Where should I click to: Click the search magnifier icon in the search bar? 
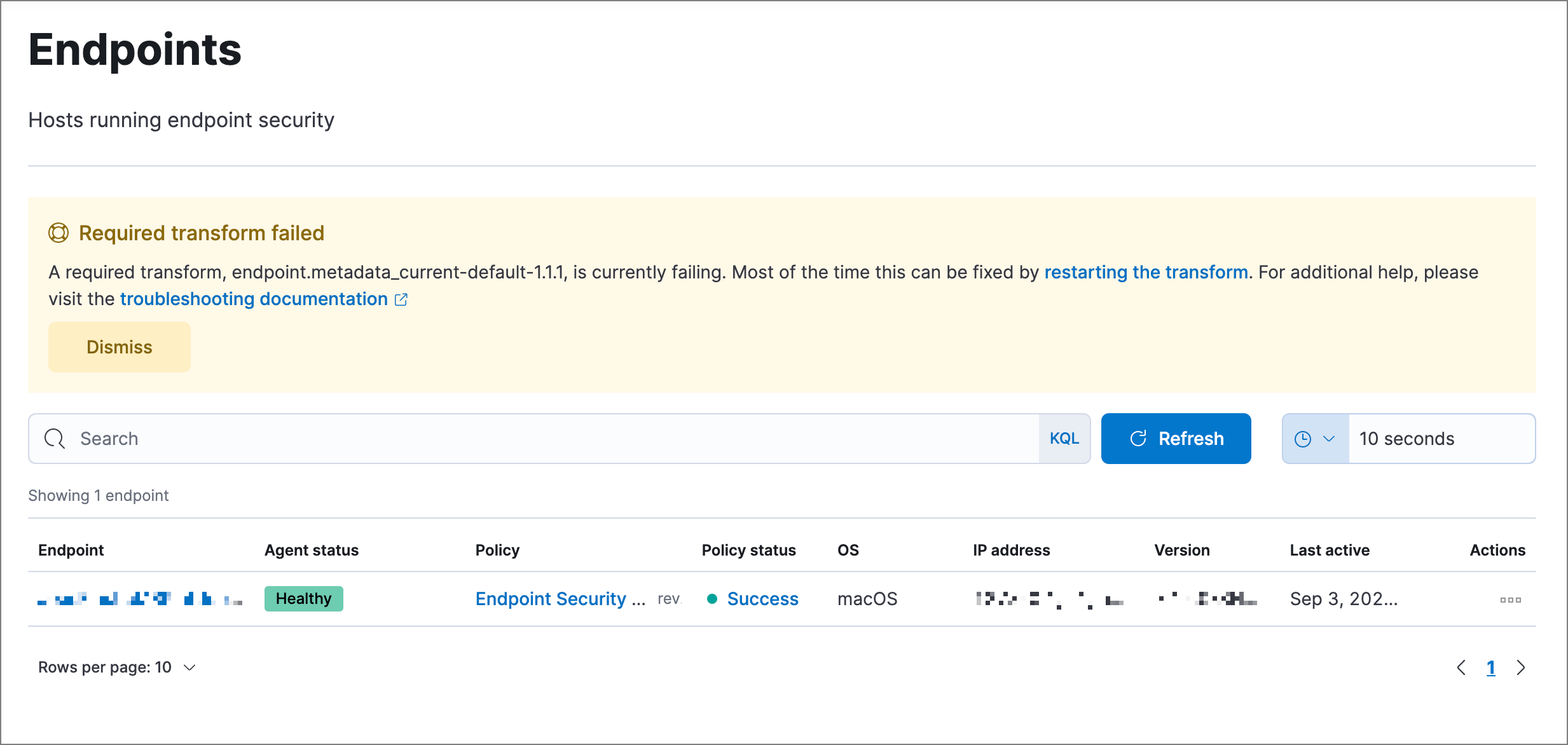coord(55,438)
